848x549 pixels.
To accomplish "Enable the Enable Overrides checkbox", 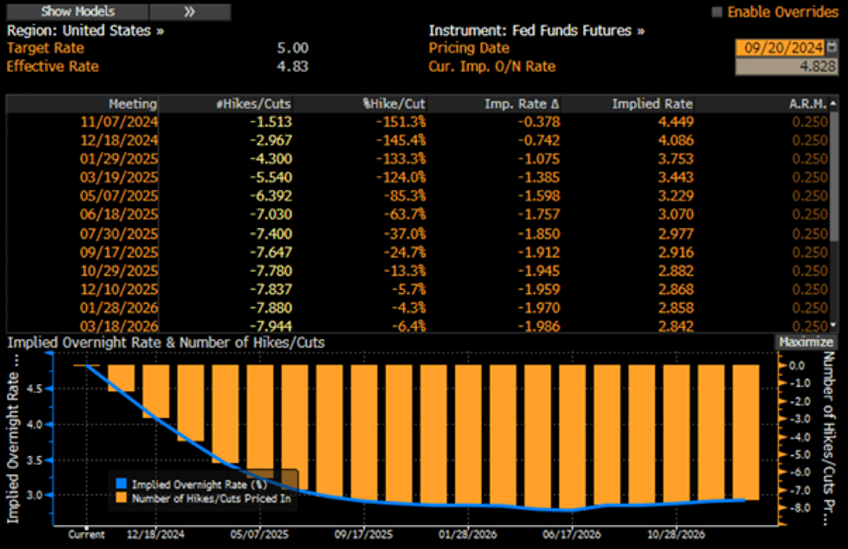I will point(717,12).
